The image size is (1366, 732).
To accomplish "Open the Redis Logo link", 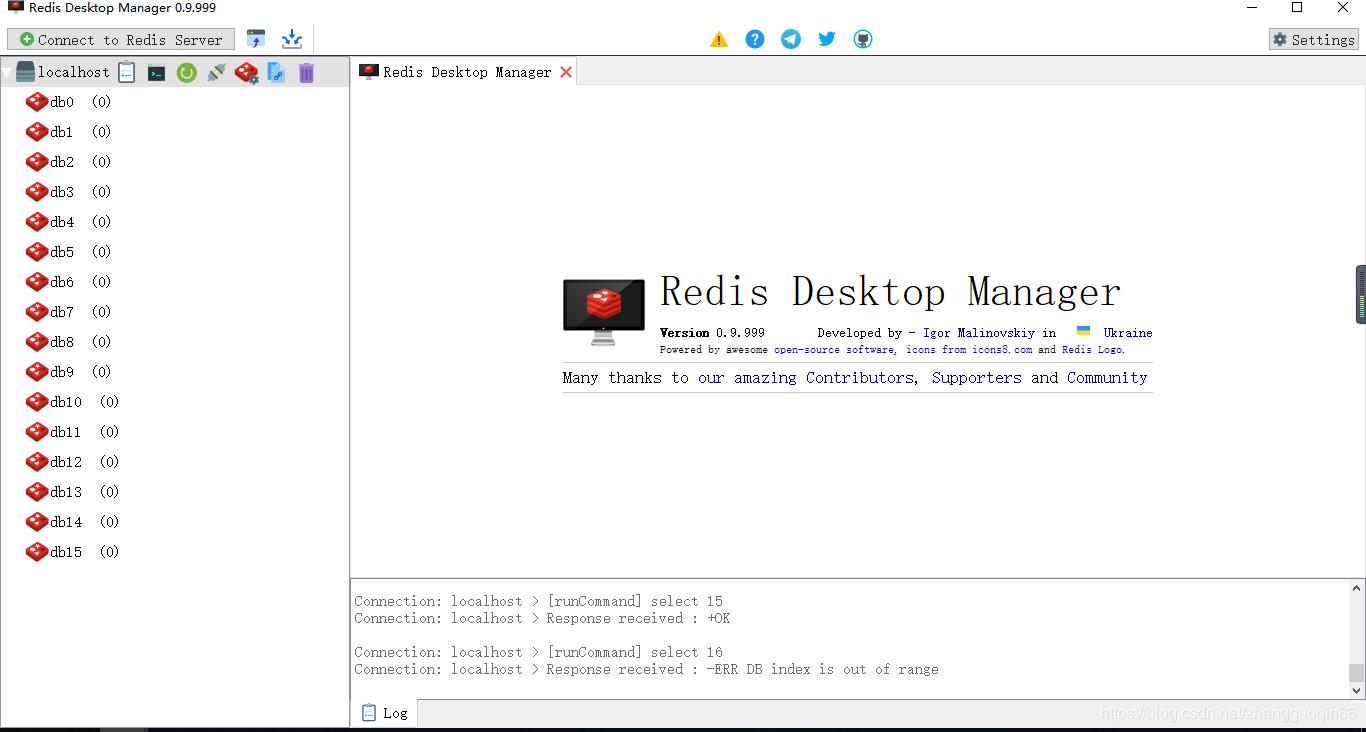I will click(x=1092, y=350).
